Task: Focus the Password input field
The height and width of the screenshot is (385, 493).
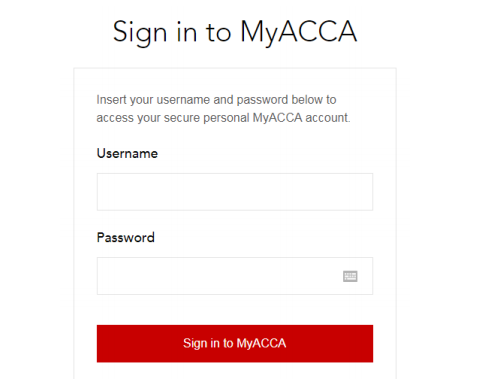Action: point(235,276)
